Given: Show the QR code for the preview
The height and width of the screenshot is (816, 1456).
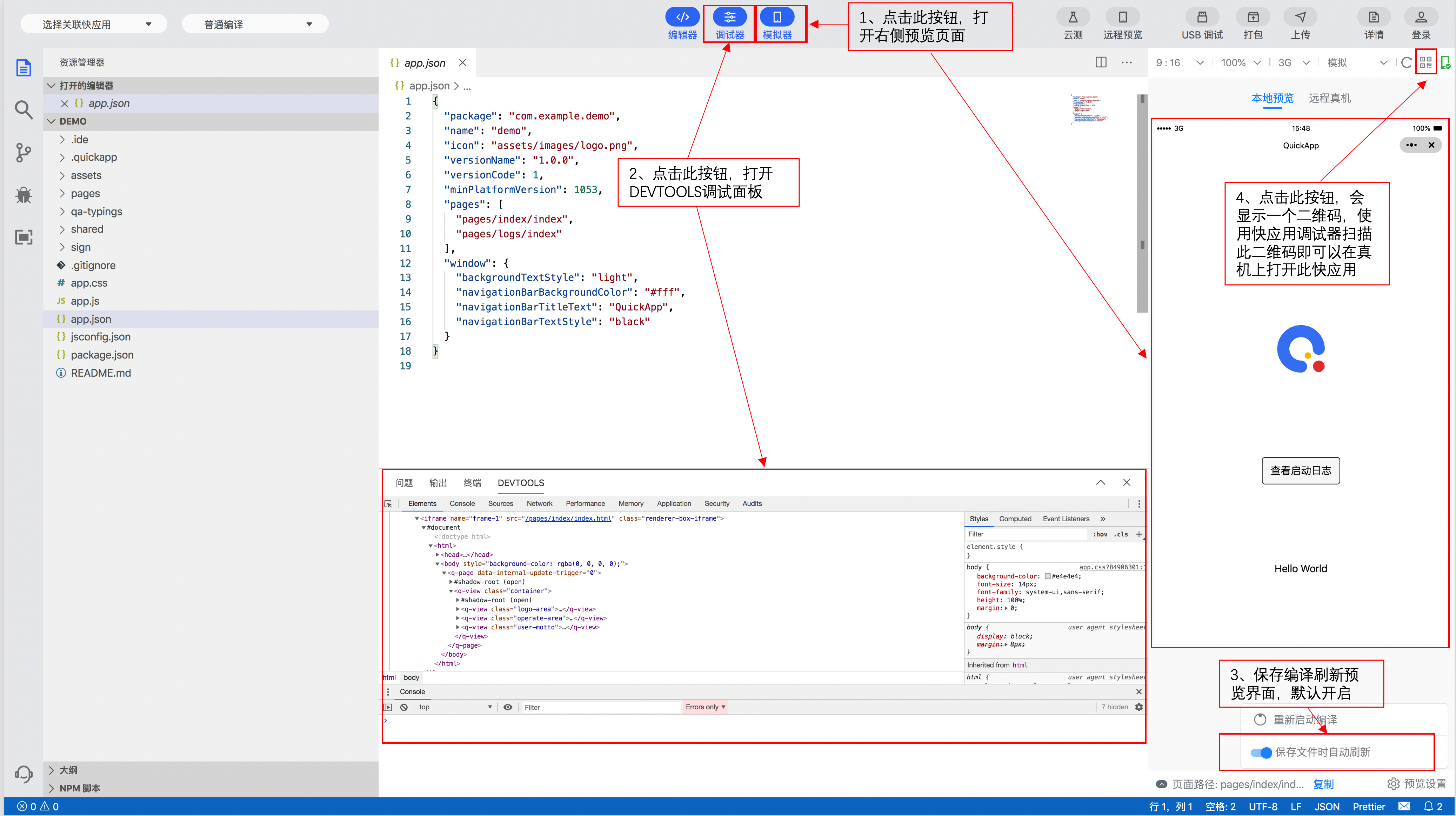Looking at the screenshot, I should tap(1425, 62).
